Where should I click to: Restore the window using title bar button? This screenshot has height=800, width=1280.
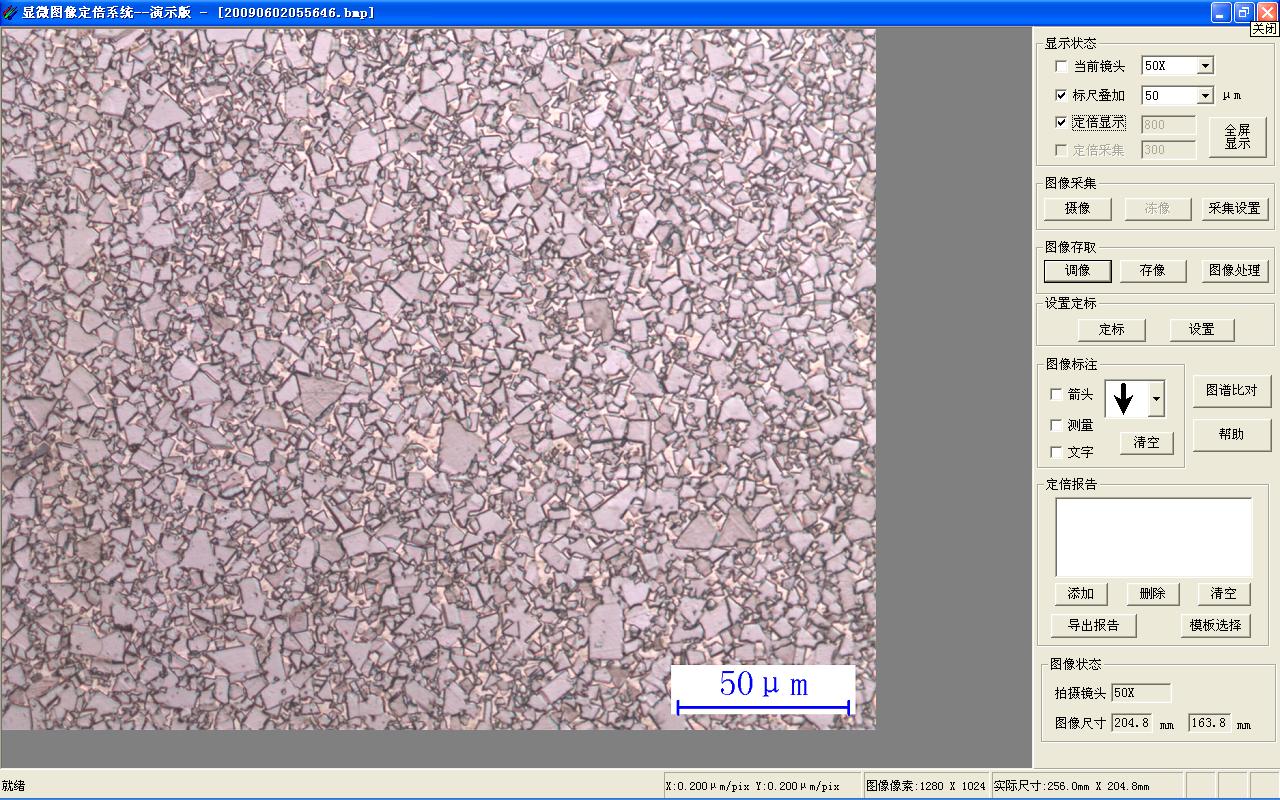[1244, 12]
